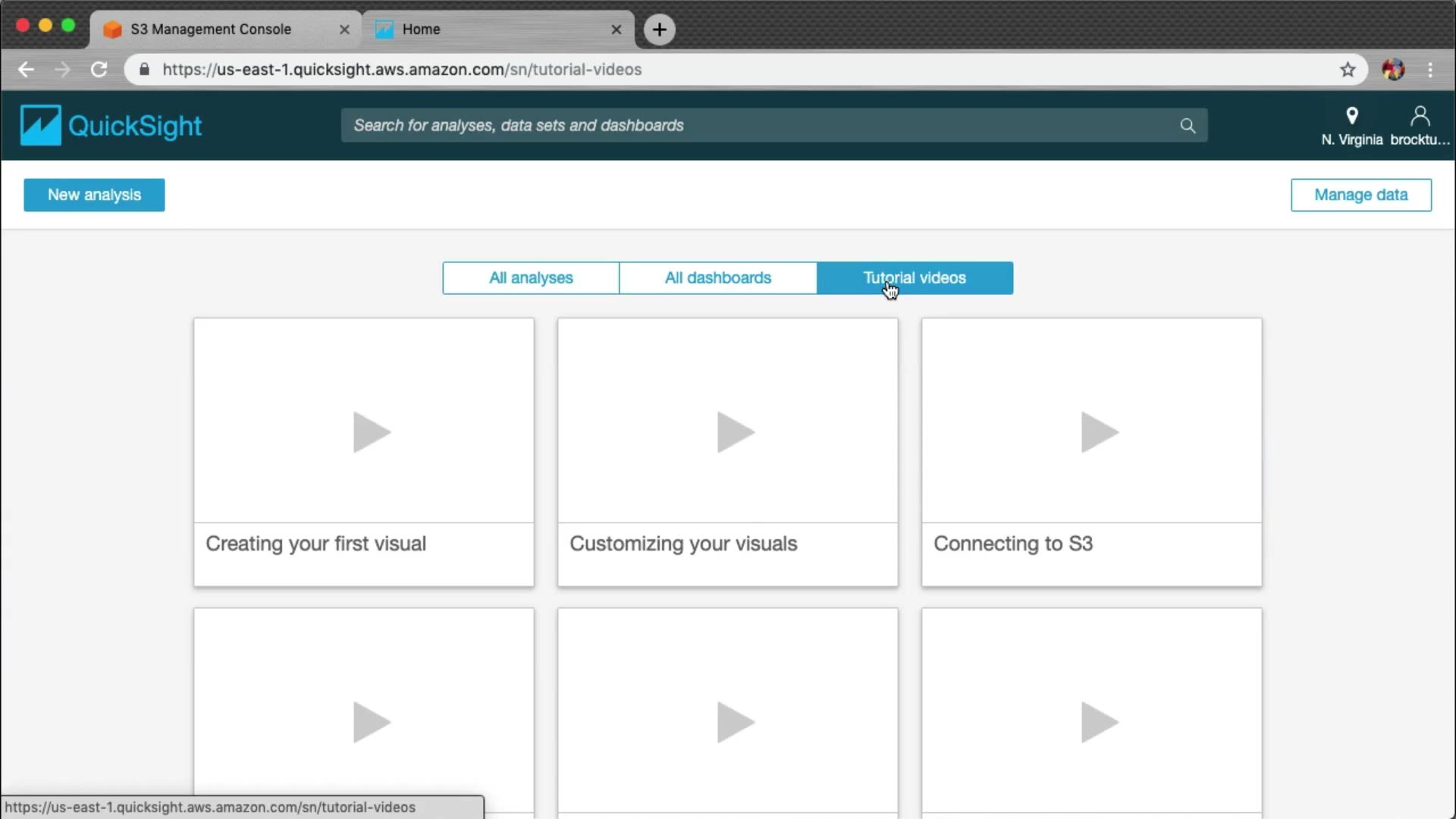The height and width of the screenshot is (819, 1456).
Task: Play Customizing your visuals video
Action: pyautogui.click(x=735, y=432)
